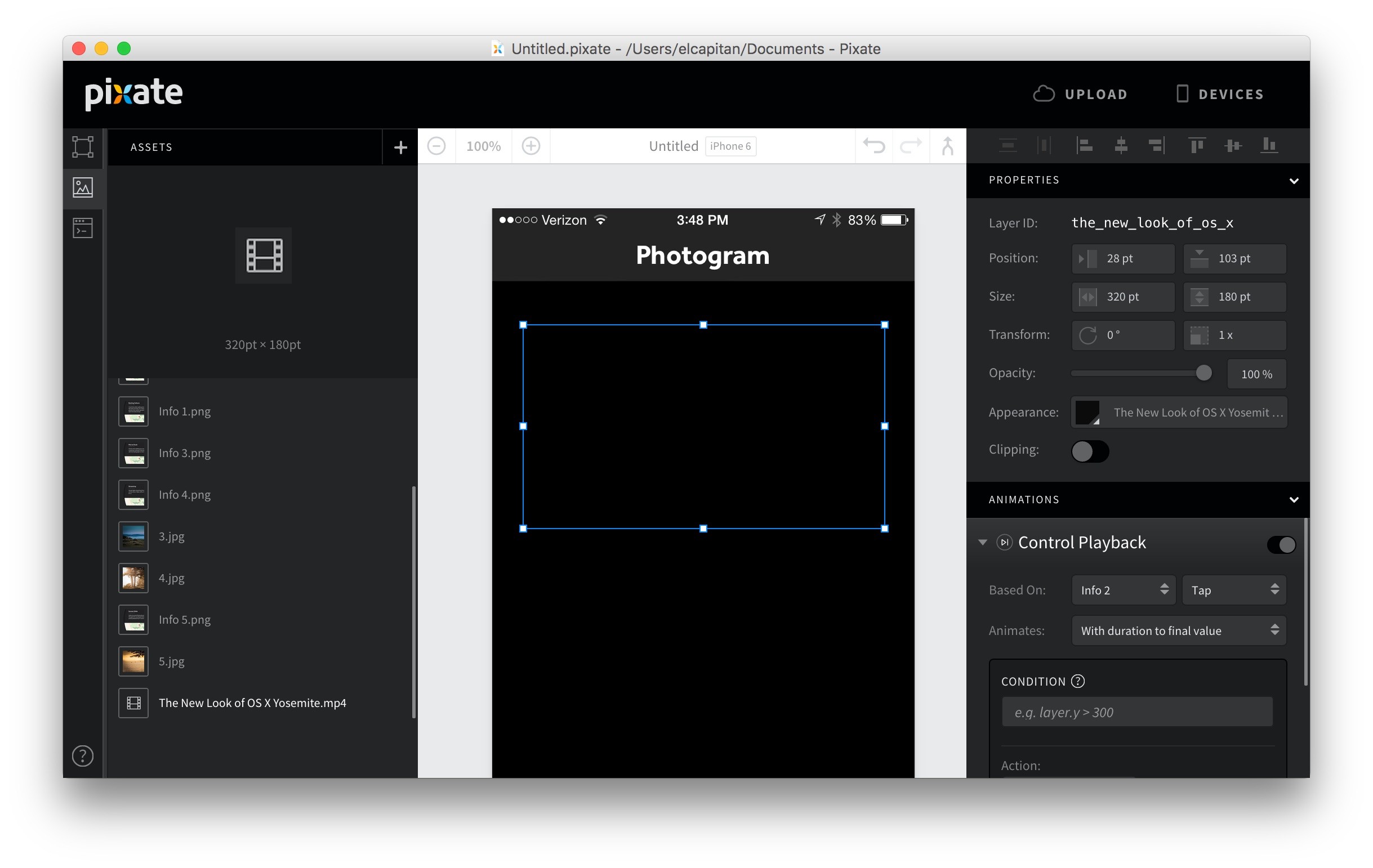Open the Based On Info 2 dropdown
The height and width of the screenshot is (868, 1373).
[1124, 590]
